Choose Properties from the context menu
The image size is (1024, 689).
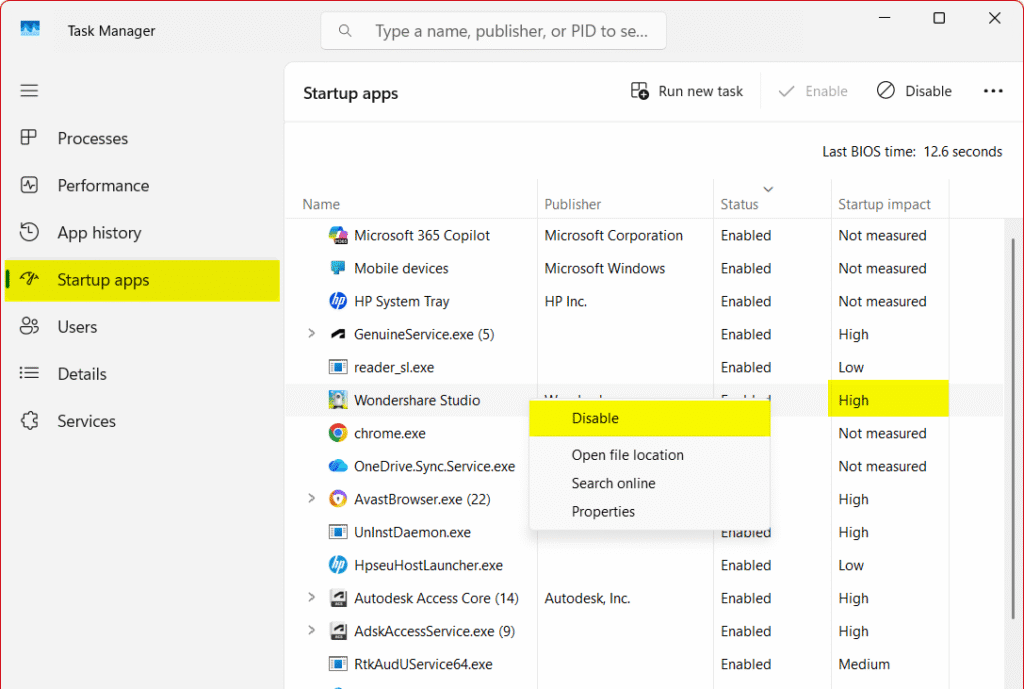coord(650,511)
